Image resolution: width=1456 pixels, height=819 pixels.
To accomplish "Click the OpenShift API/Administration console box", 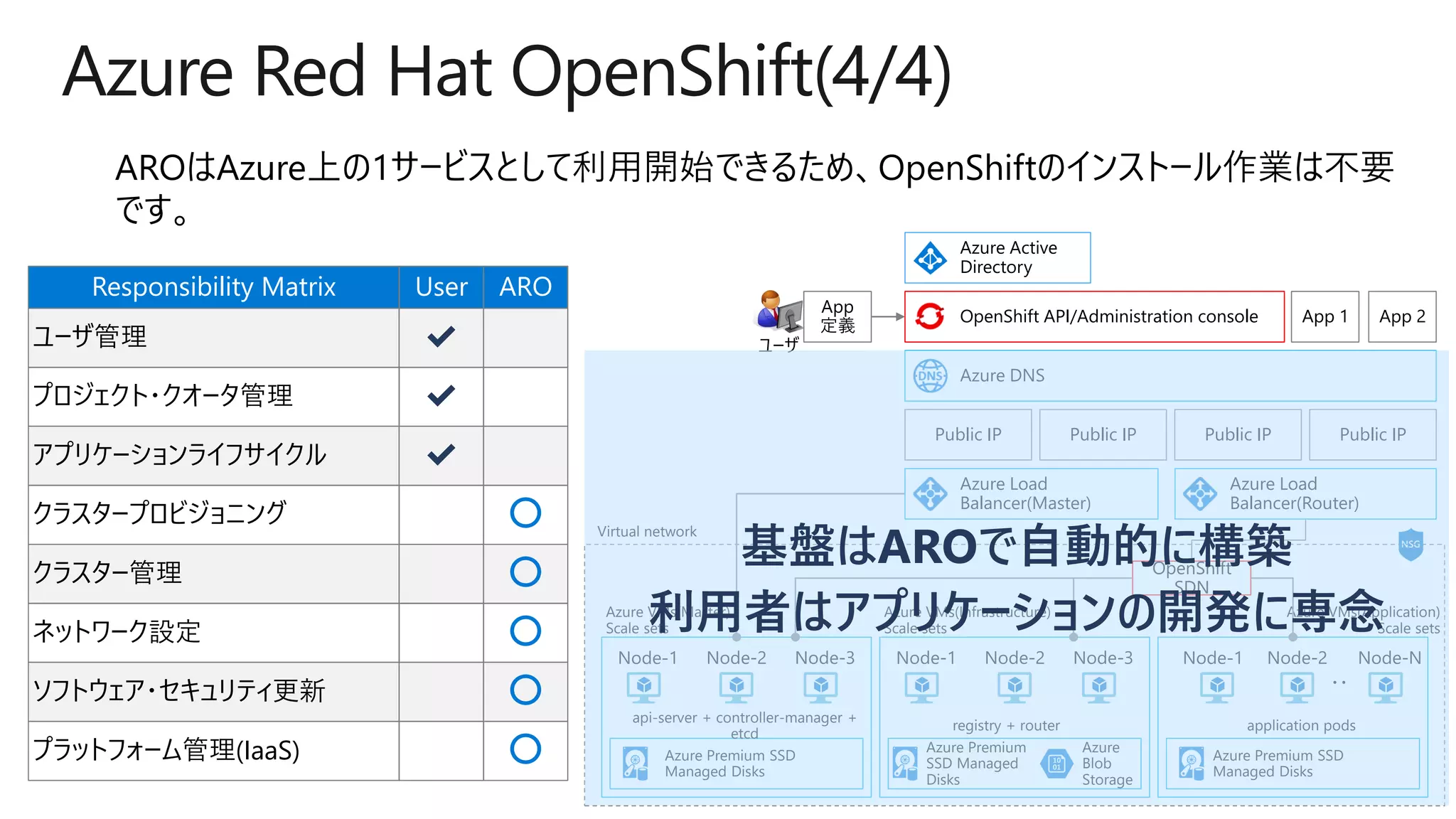I will (x=1094, y=316).
